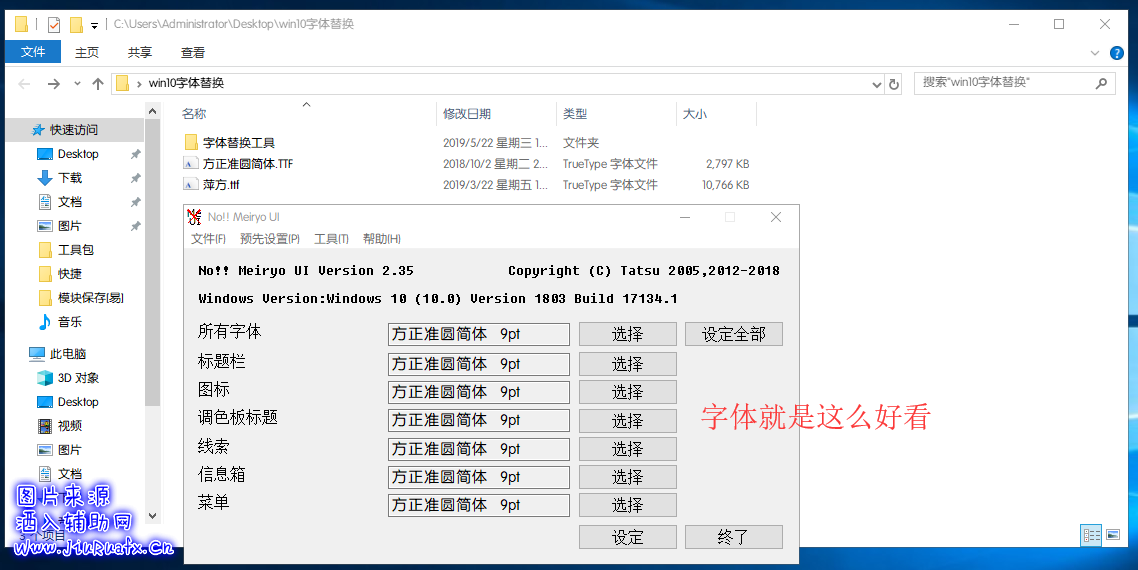Click the 菜单 font field
This screenshot has width=1138, height=570.
click(479, 505)
